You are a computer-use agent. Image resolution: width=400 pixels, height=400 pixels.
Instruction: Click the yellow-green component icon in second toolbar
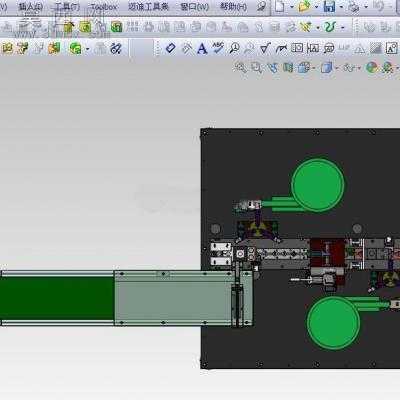pos(85,27)
